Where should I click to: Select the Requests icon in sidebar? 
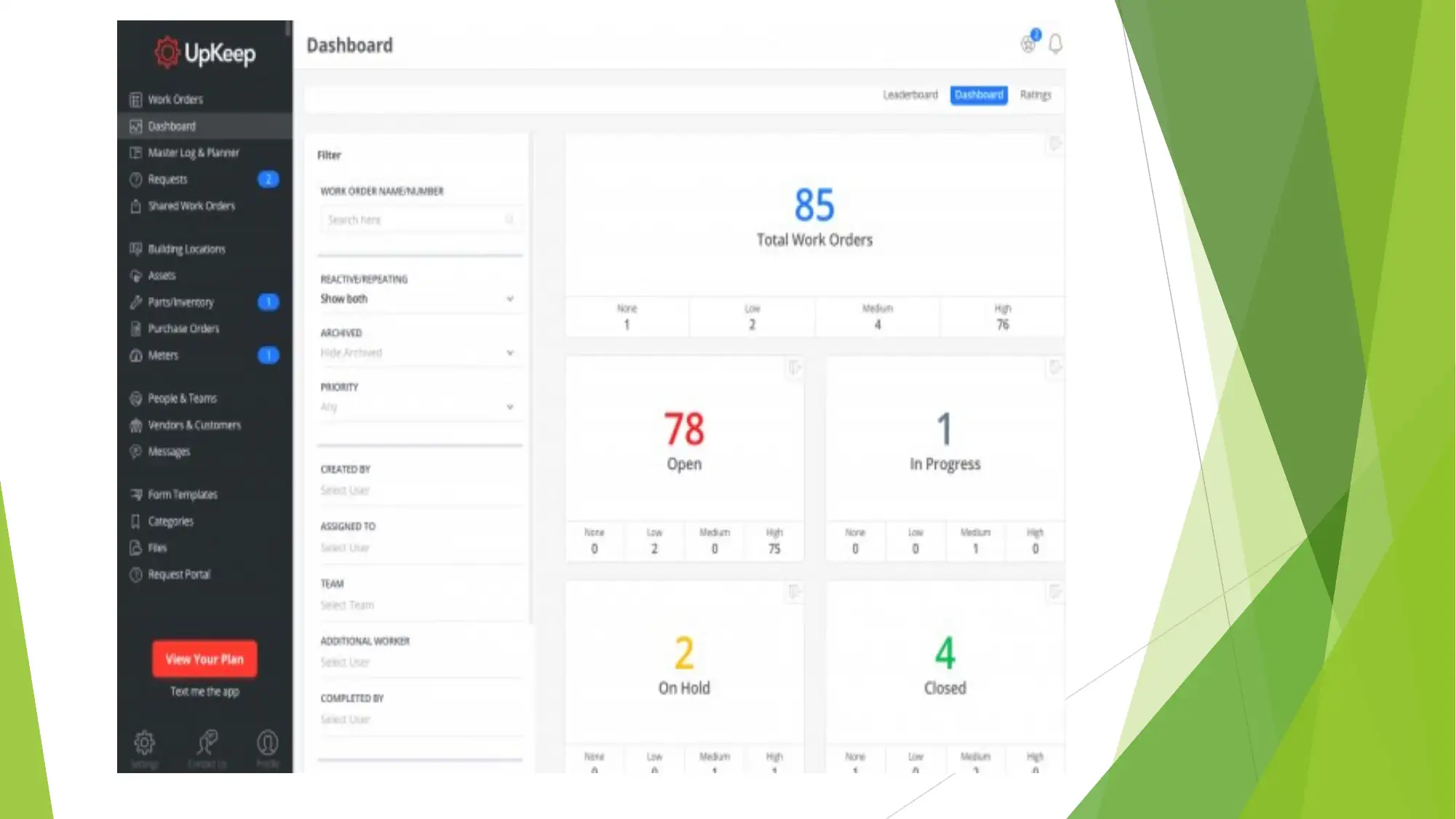click(135, 180)
